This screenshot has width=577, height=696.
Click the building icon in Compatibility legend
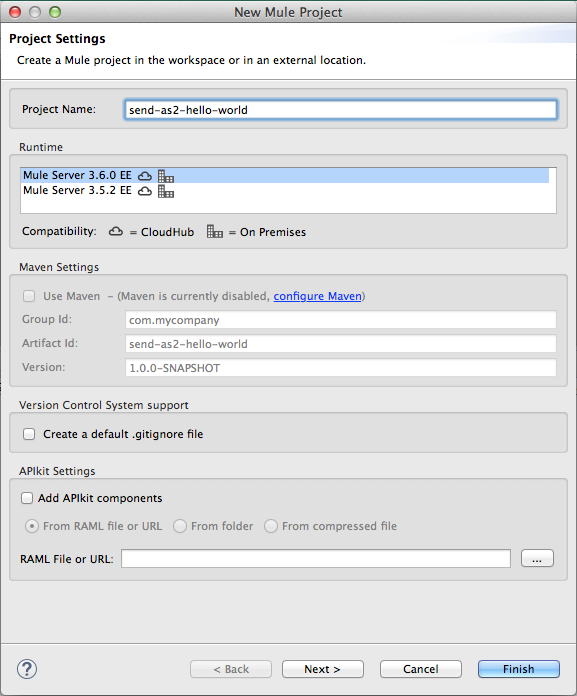pyautogui.click(x=215, y=231)
